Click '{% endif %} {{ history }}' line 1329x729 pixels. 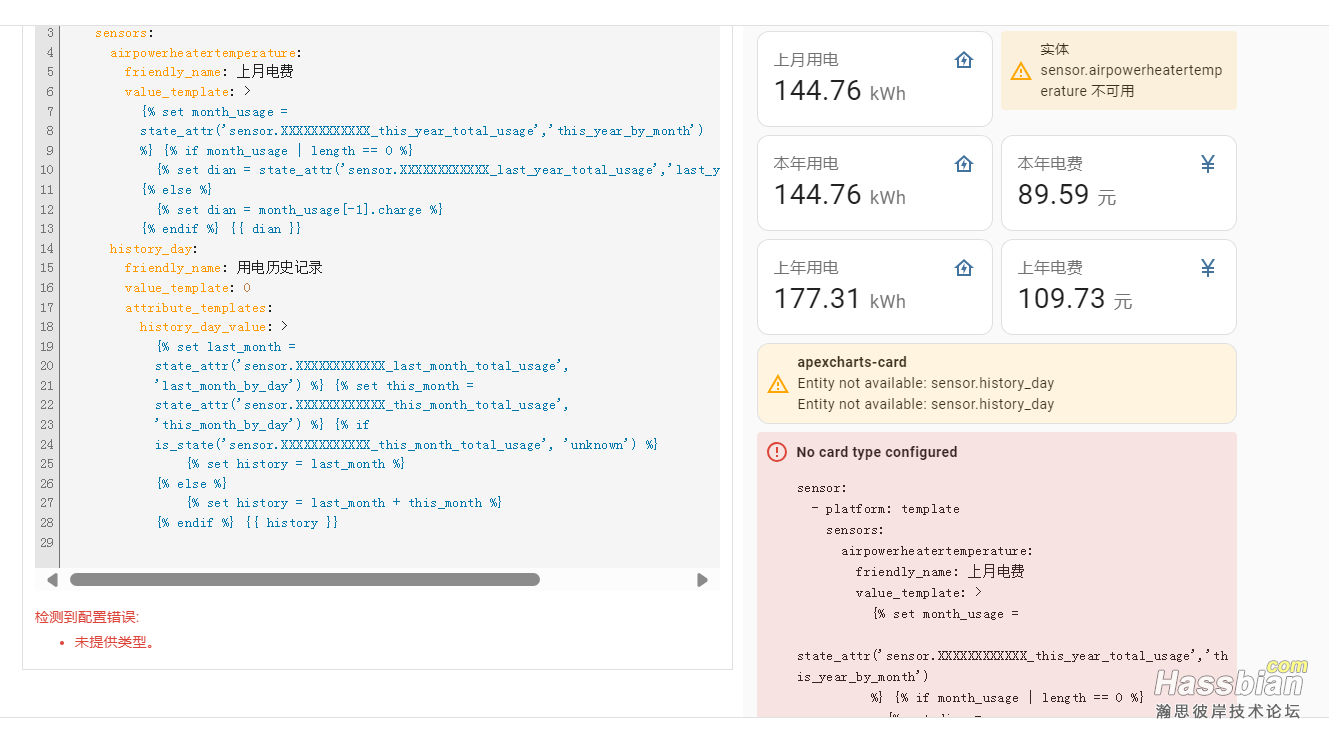coord(247,523)
